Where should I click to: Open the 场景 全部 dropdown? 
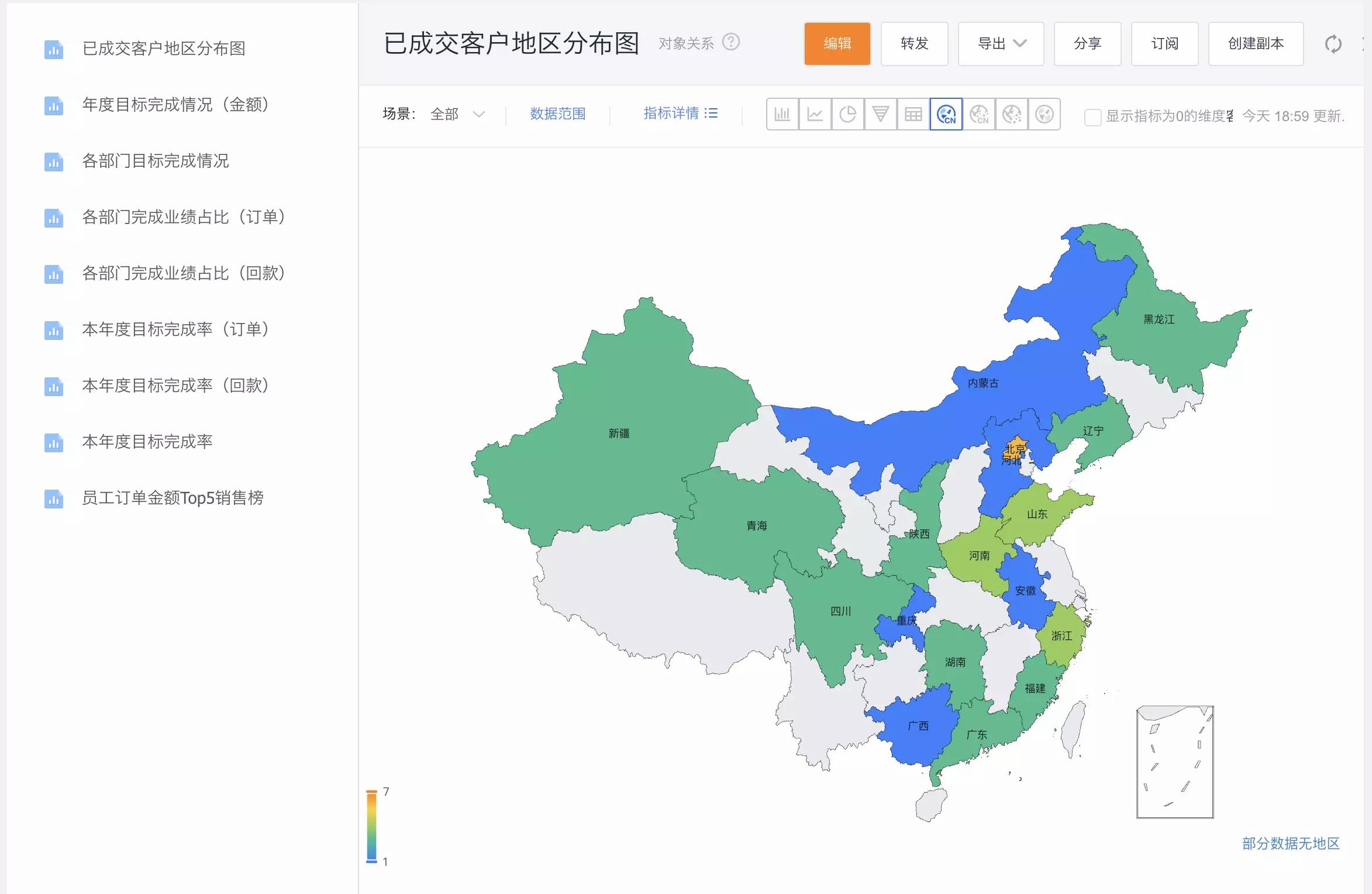point(458,114)
